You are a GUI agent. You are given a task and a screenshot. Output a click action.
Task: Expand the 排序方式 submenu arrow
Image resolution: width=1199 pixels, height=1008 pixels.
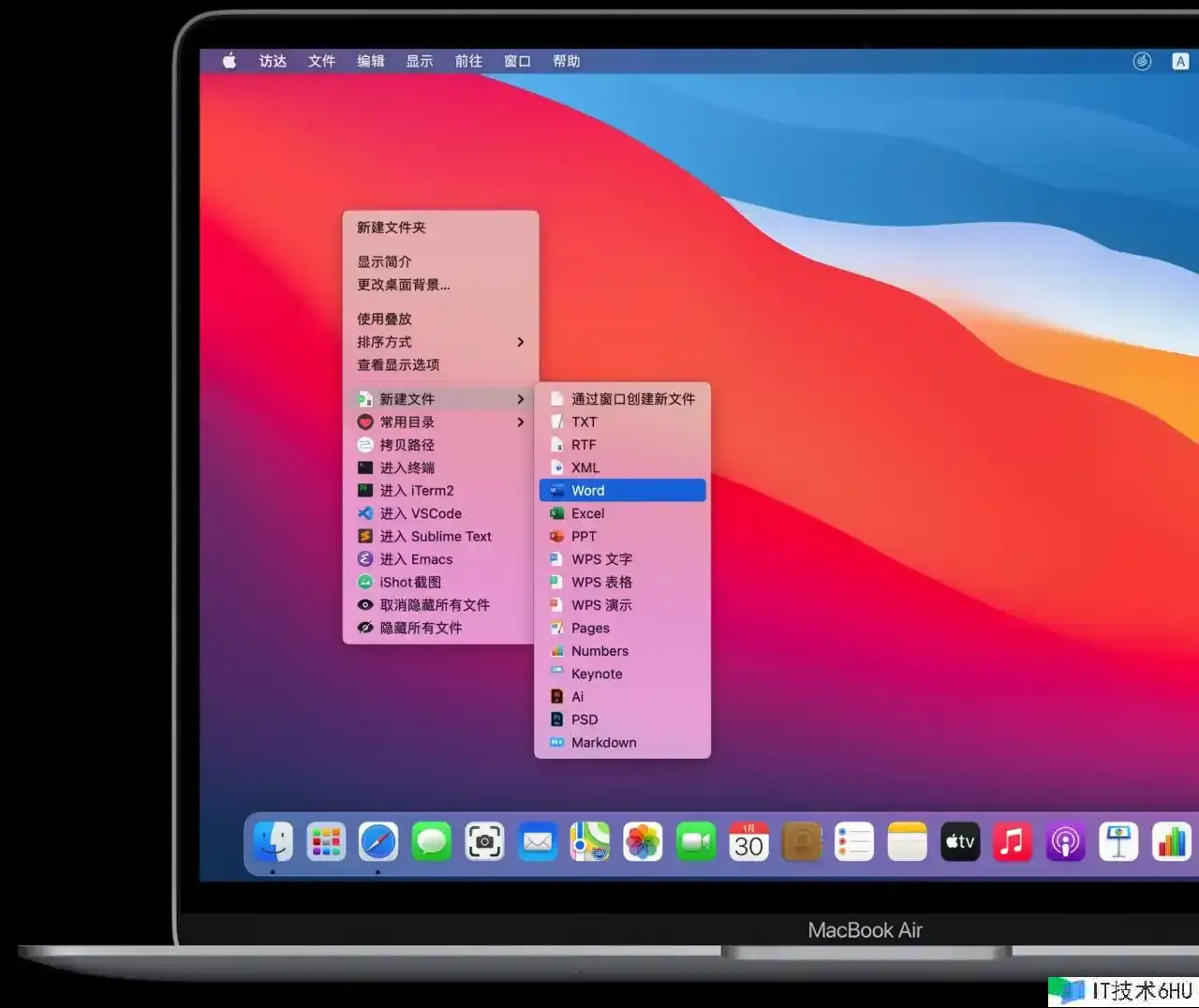click(x=521, y=342)
